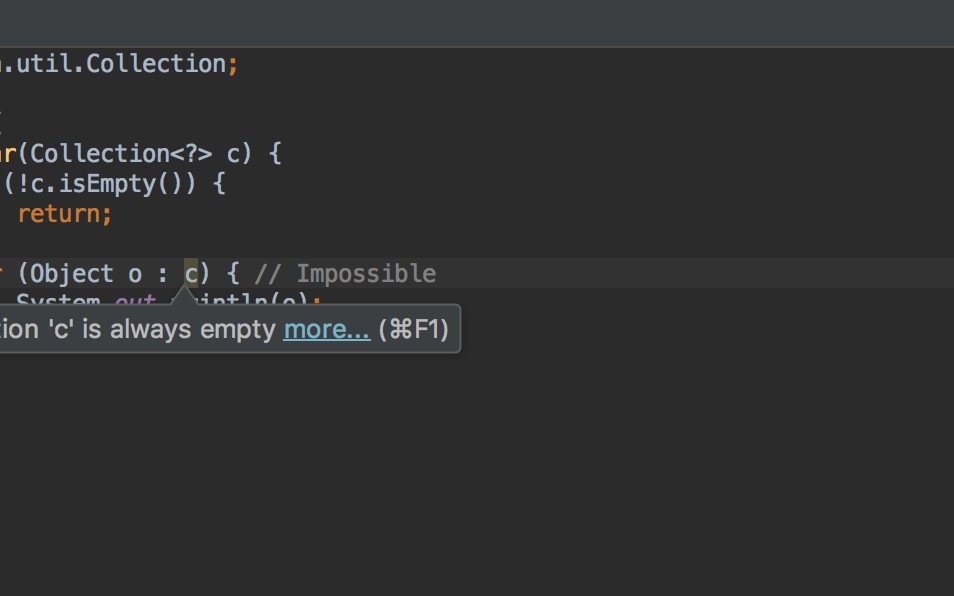Viewport: 954px width, 596px height.
Task: Place cursor on the "// Impossible" comment
Action: [345, 274]
